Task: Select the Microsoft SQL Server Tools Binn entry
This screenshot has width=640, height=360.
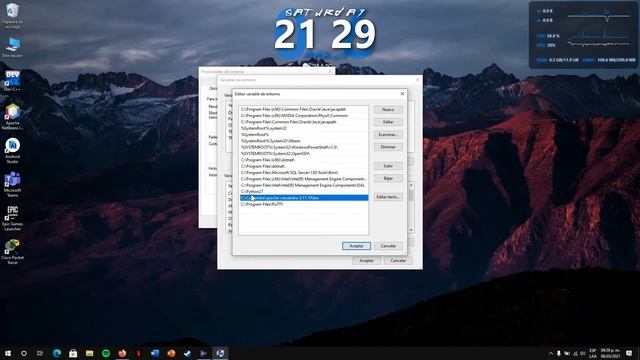Action: pyautogui.click(x=304, y=173)
